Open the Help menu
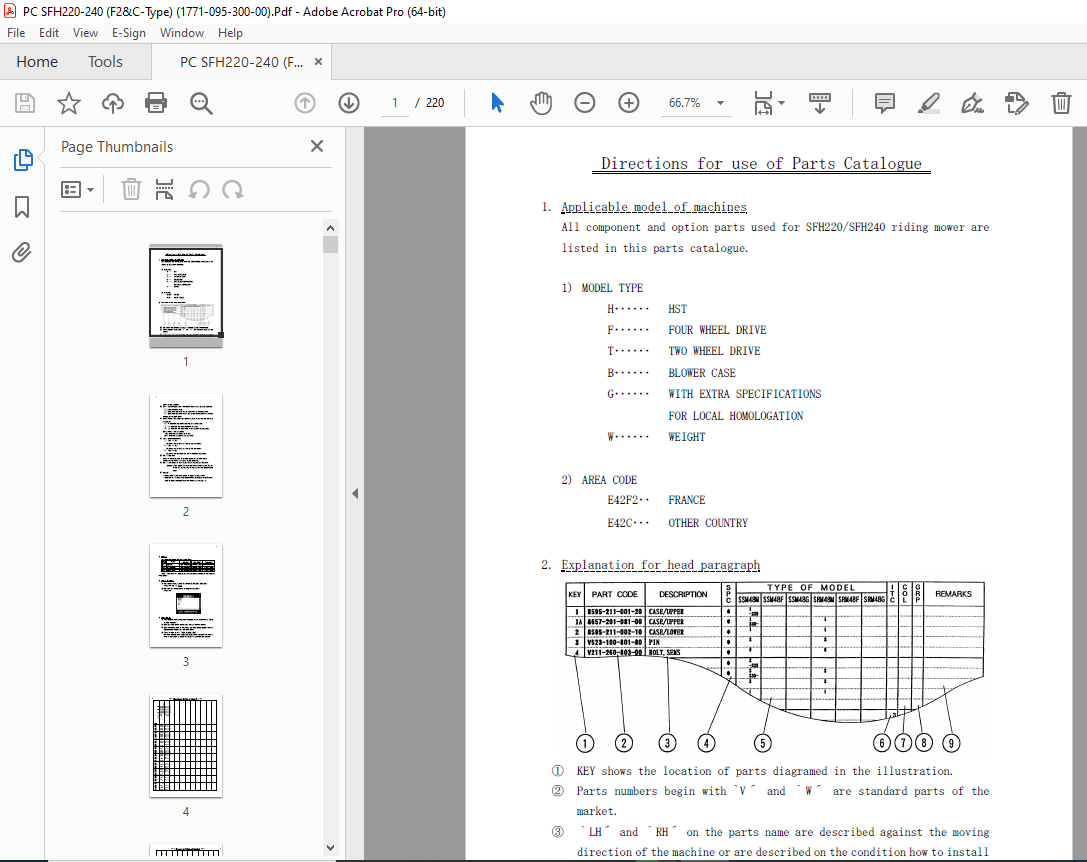This screenshot has width=1087, height=862. pos(230,33)
